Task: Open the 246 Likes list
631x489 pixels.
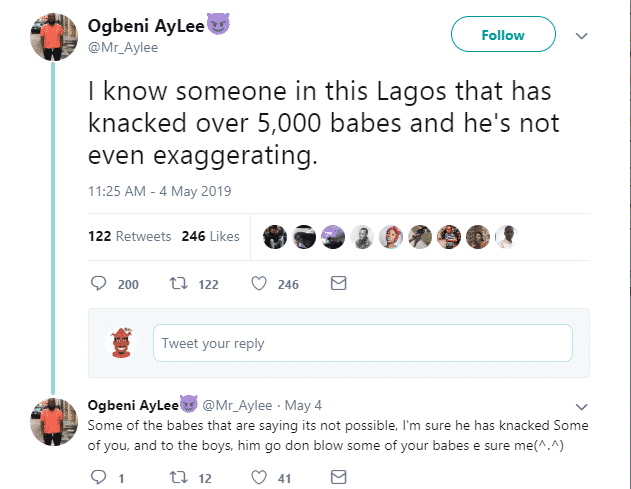Action: (210, 236)
